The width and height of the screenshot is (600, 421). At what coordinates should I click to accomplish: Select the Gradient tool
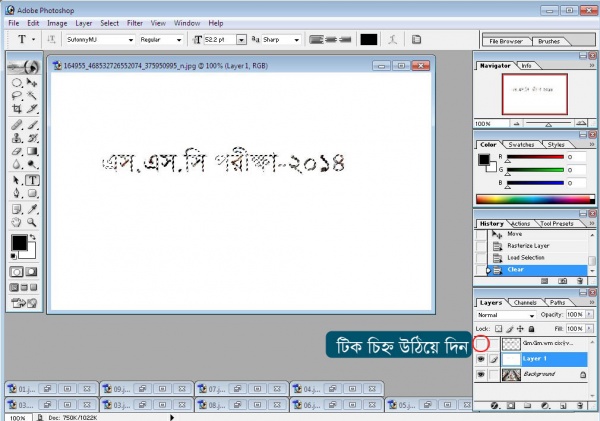tap(32, 151)
